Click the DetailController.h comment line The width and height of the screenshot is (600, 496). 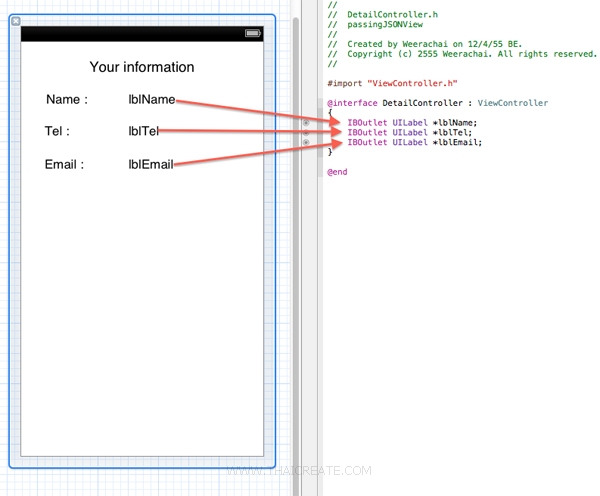tap(383, 15)
